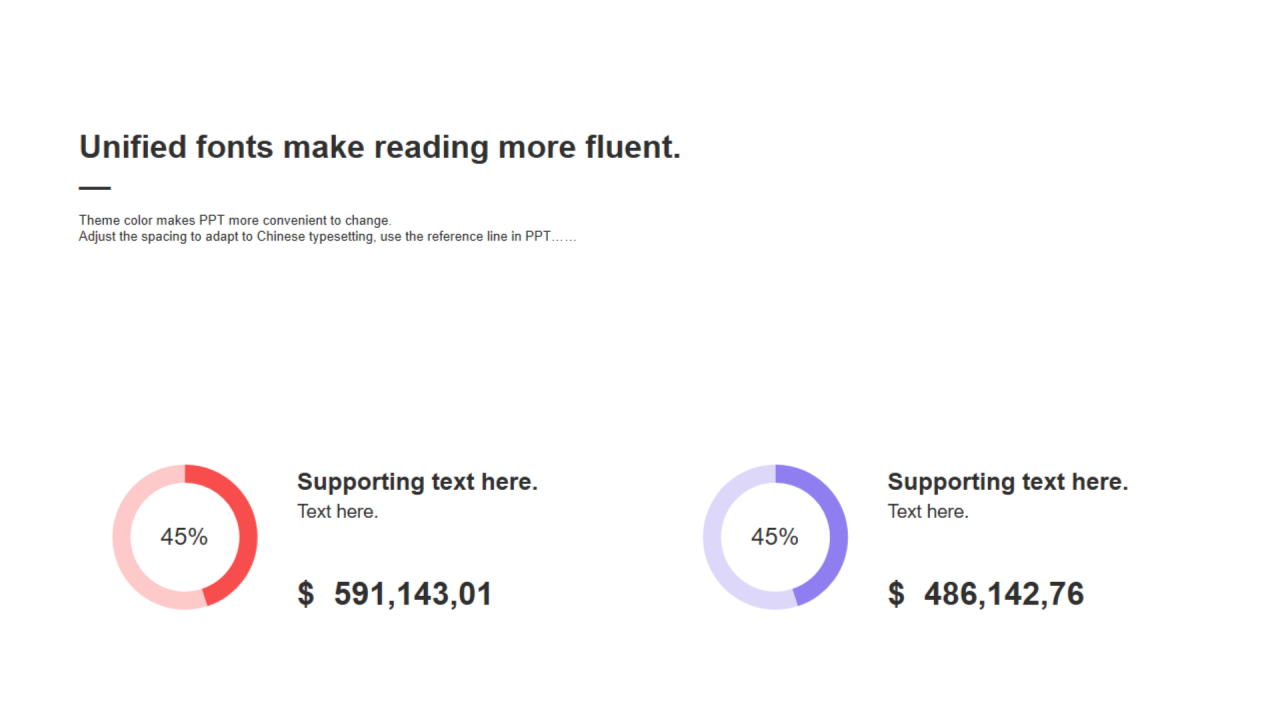Click the title 'Unified fonts make reading more fluent.'
Screen dimensions: 1280x720
(x=379, y=147)
